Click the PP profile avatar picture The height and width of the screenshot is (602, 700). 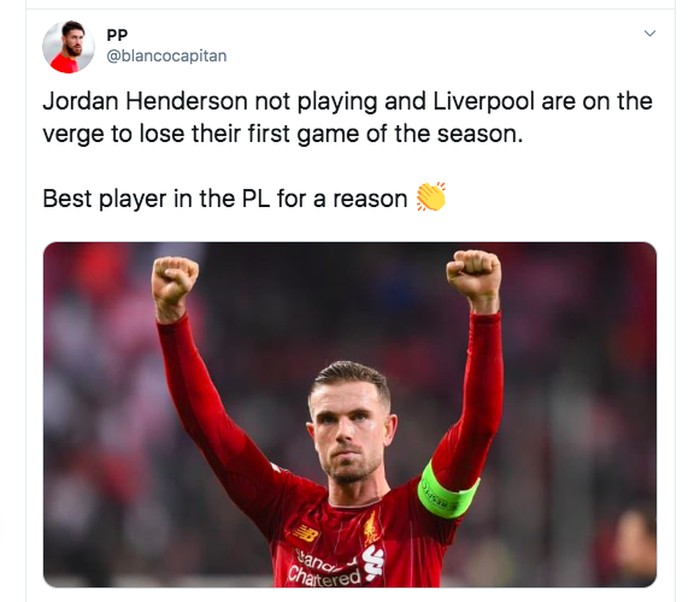(68, 46)
